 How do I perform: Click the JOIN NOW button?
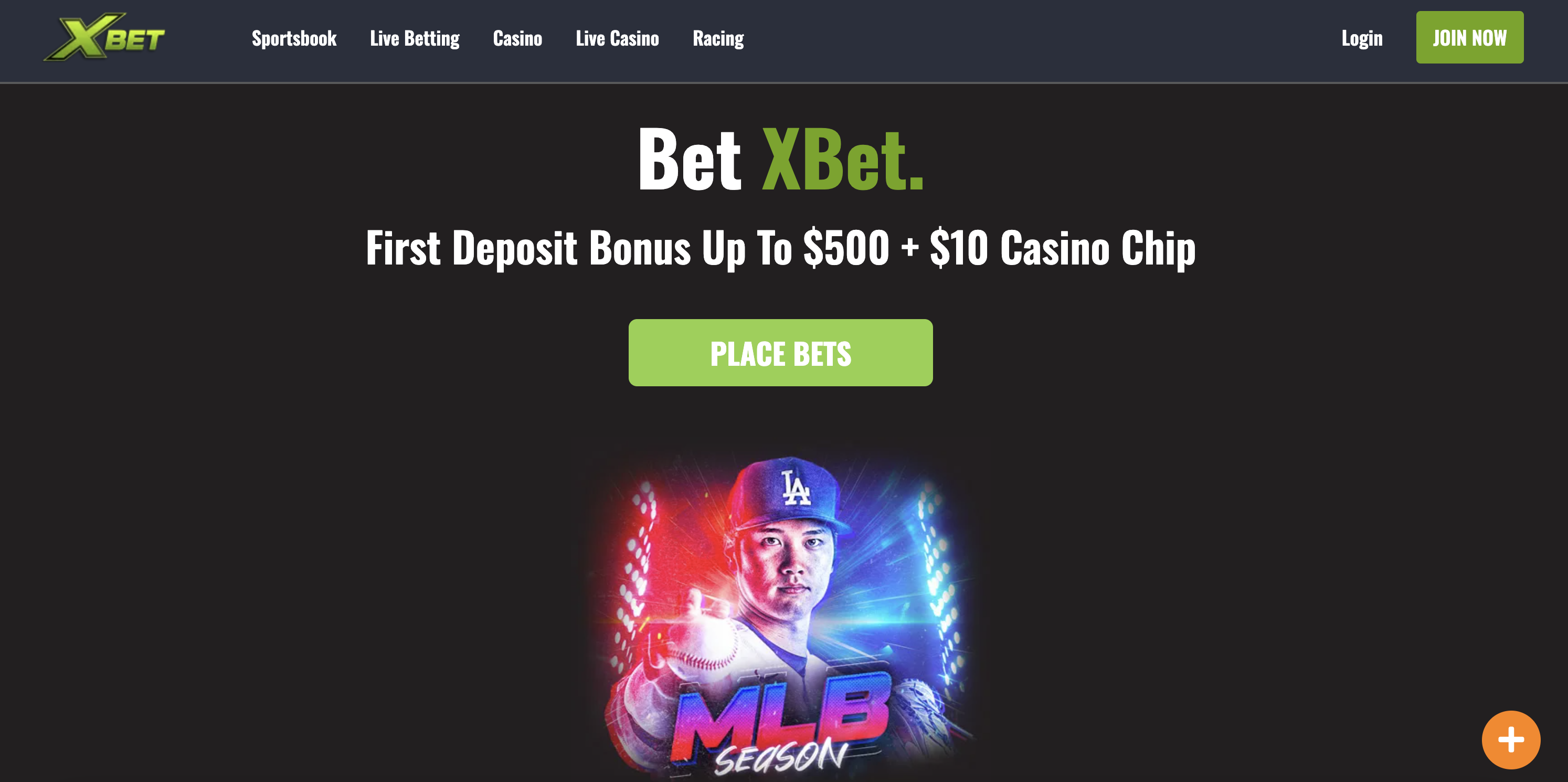[1469, 37]
